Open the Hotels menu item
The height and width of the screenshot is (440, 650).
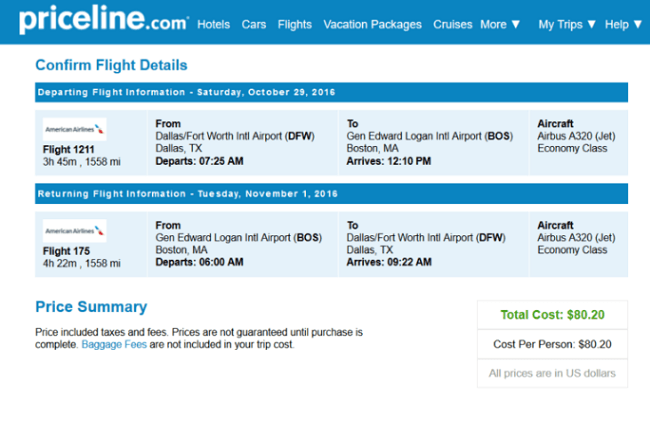pos(213,24)
